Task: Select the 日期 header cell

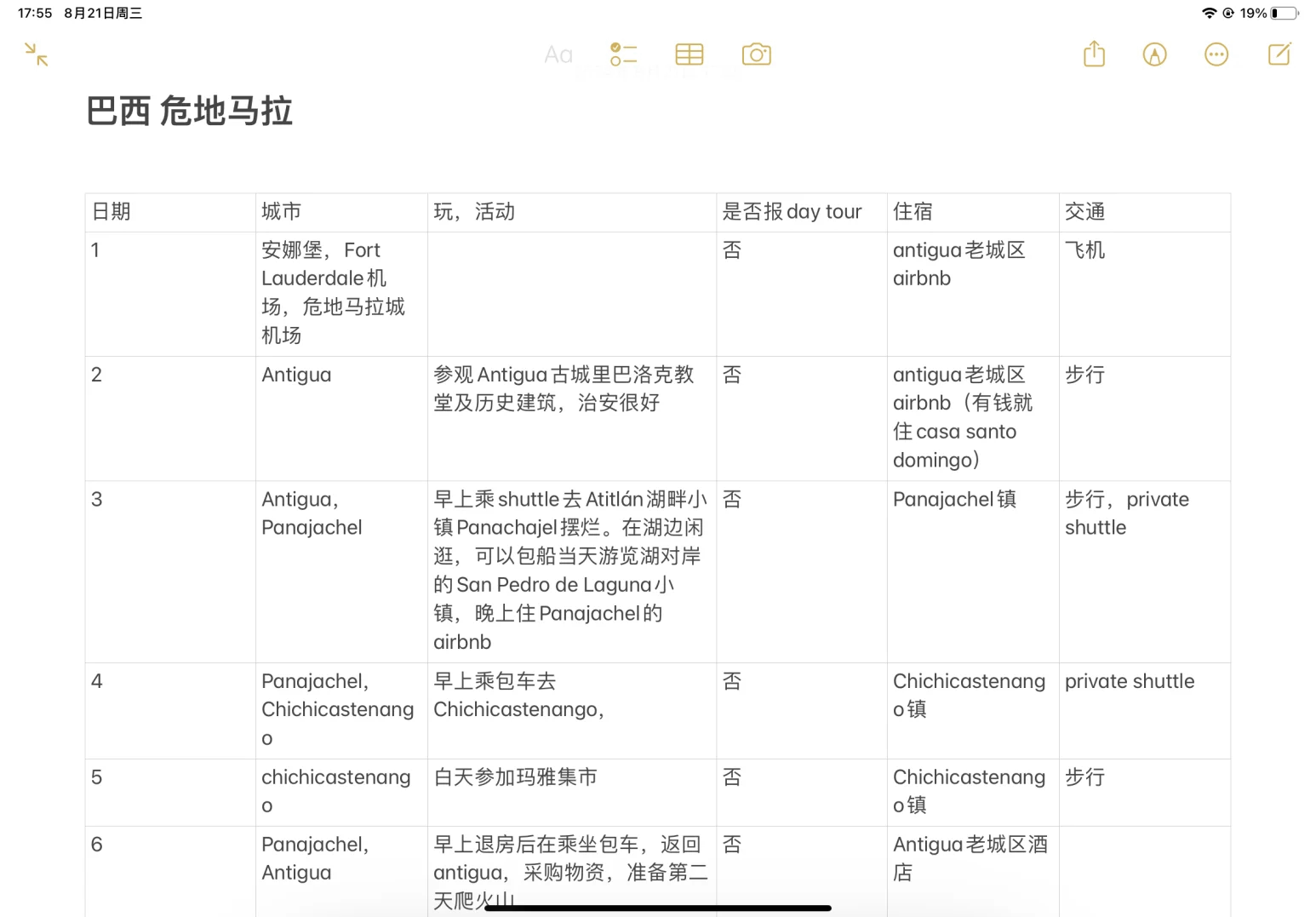Action: click(x=170, y=212)
